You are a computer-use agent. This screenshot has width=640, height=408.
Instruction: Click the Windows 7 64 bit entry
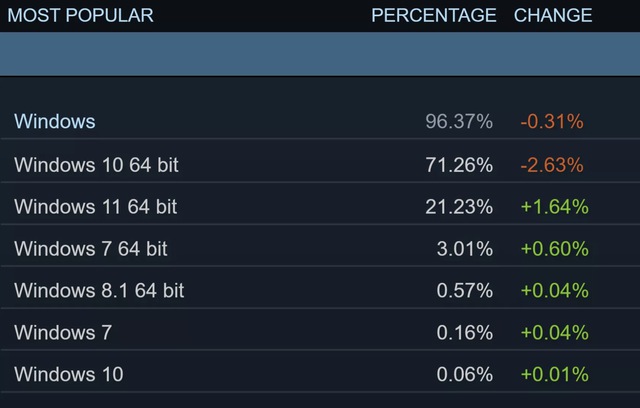pos(91,249)
